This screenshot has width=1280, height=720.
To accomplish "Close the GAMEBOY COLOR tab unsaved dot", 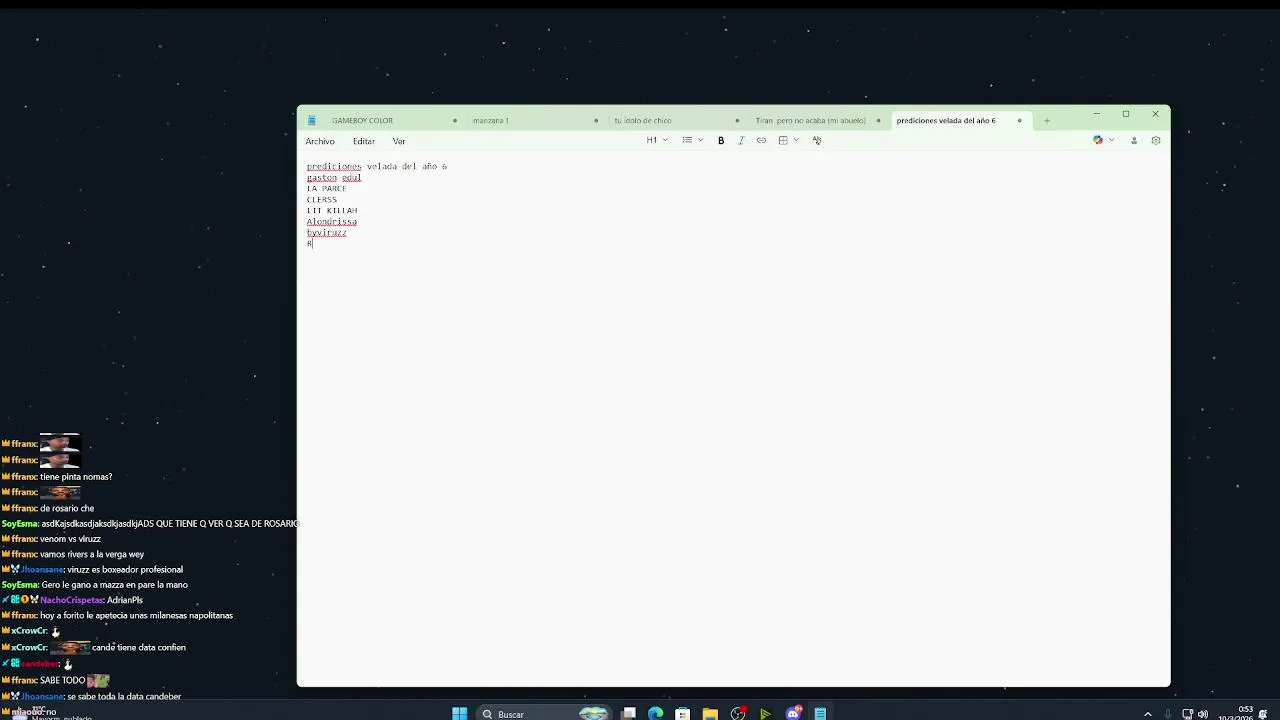I will (455, 121).
